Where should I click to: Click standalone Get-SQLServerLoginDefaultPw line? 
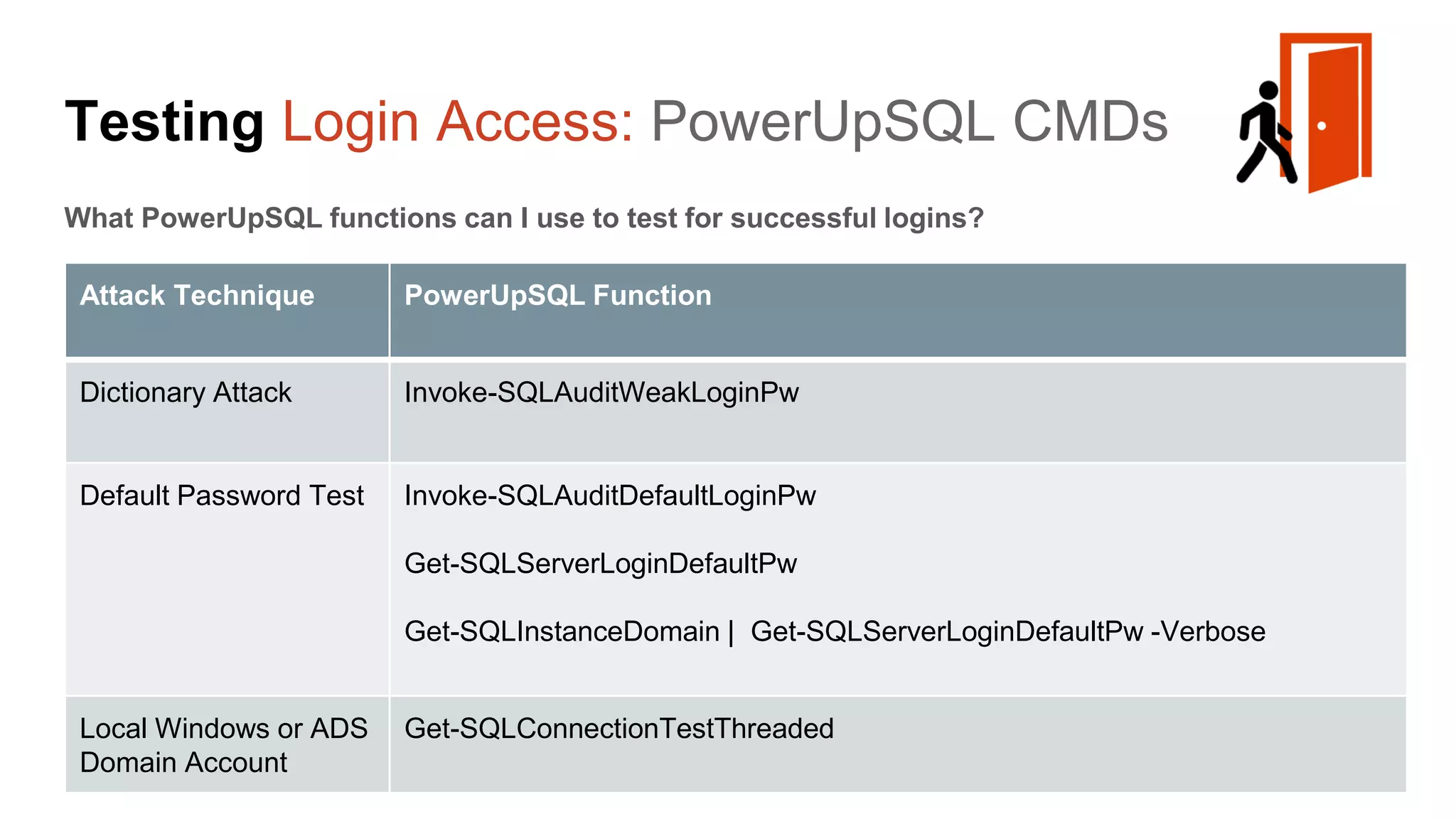point(600,563)
